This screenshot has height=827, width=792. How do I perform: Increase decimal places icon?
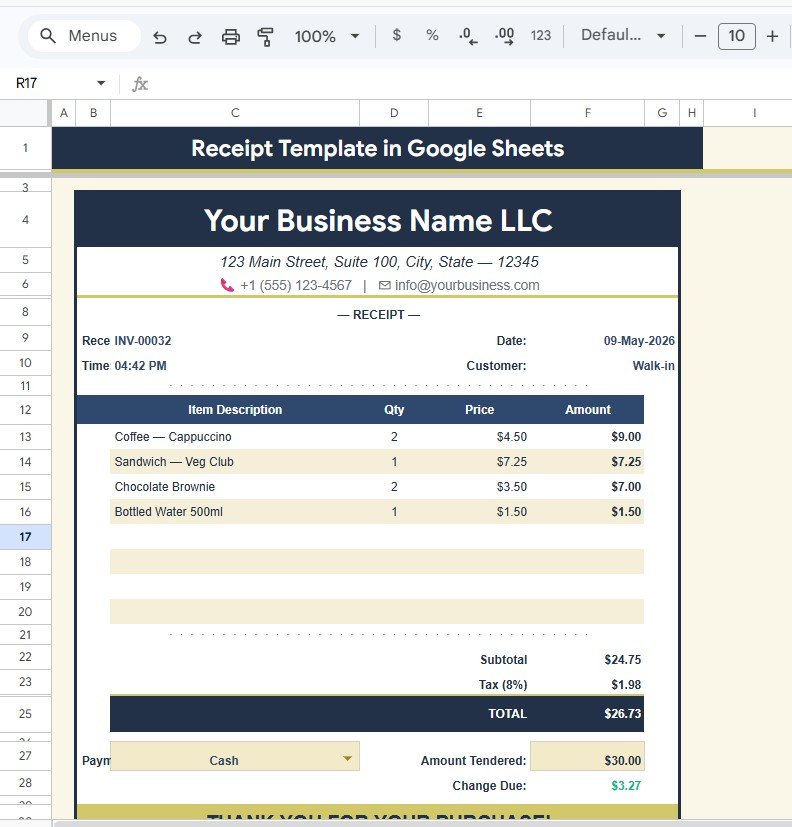[x=505, y=36]
